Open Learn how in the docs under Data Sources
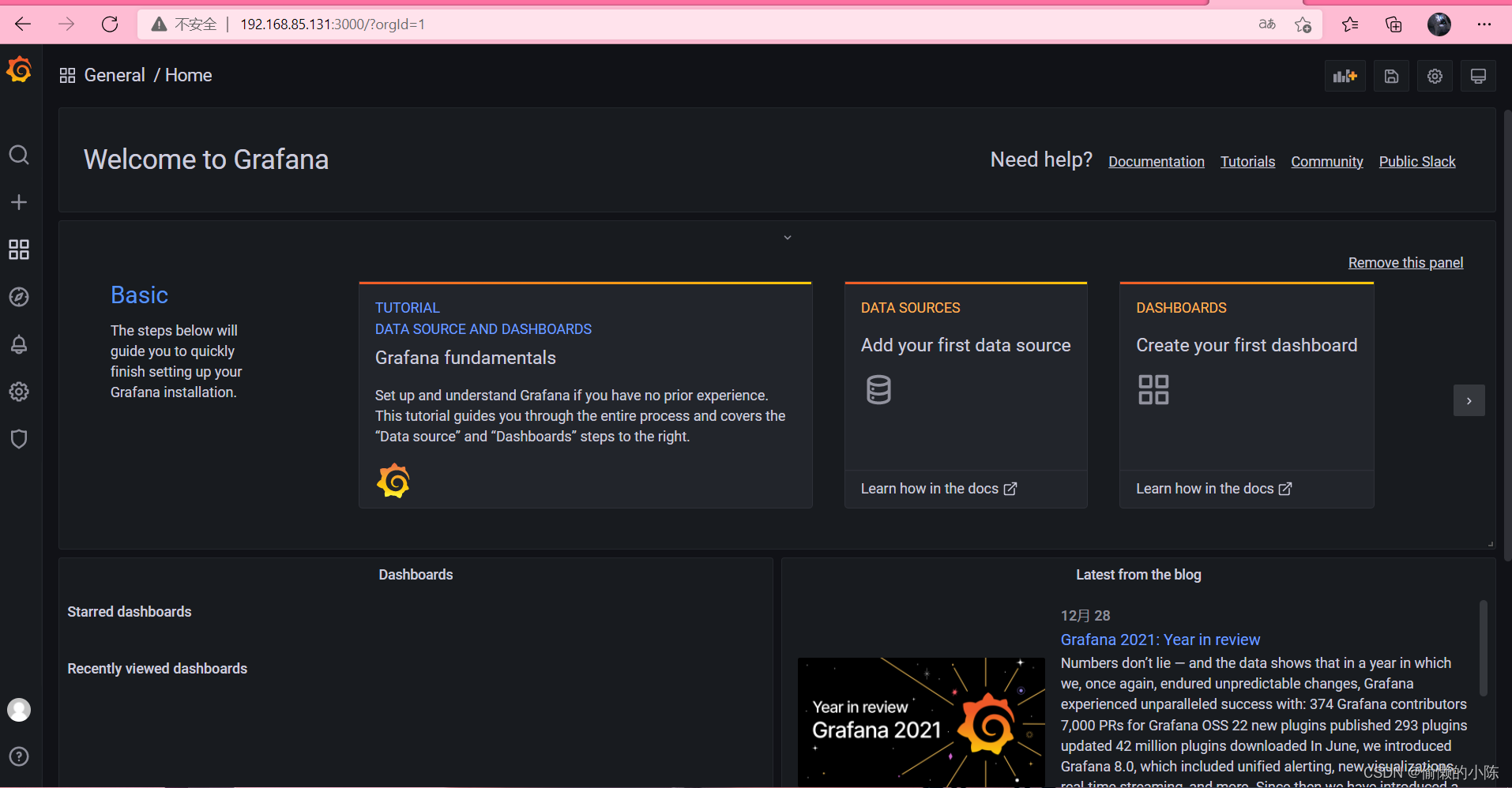Image resolution: width=1512 pixels, height=788 pixels. 938,489
